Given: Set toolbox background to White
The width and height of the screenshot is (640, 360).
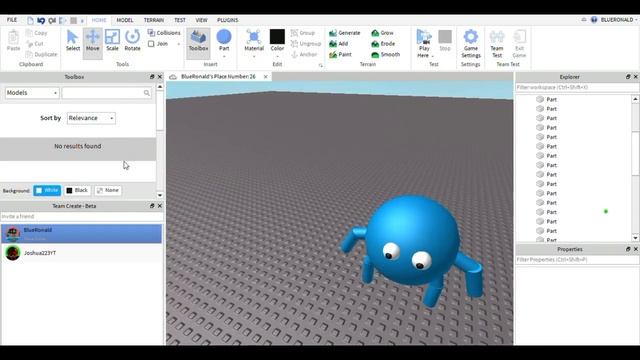Looking at the screenshot, I should (47, 190).
